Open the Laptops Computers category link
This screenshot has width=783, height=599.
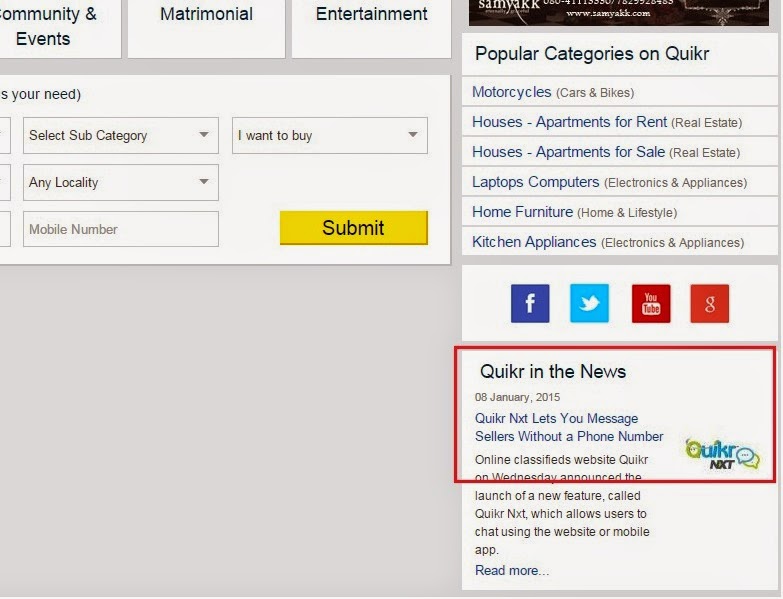(x=535, y=182)
